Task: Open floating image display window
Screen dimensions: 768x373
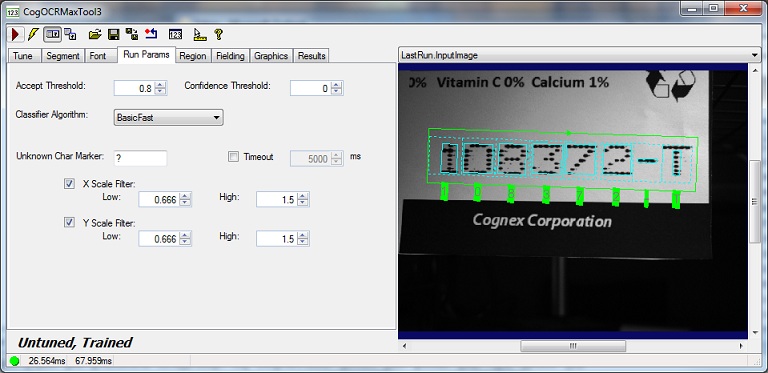Action: pyautogui.click(x=71, y=34)
